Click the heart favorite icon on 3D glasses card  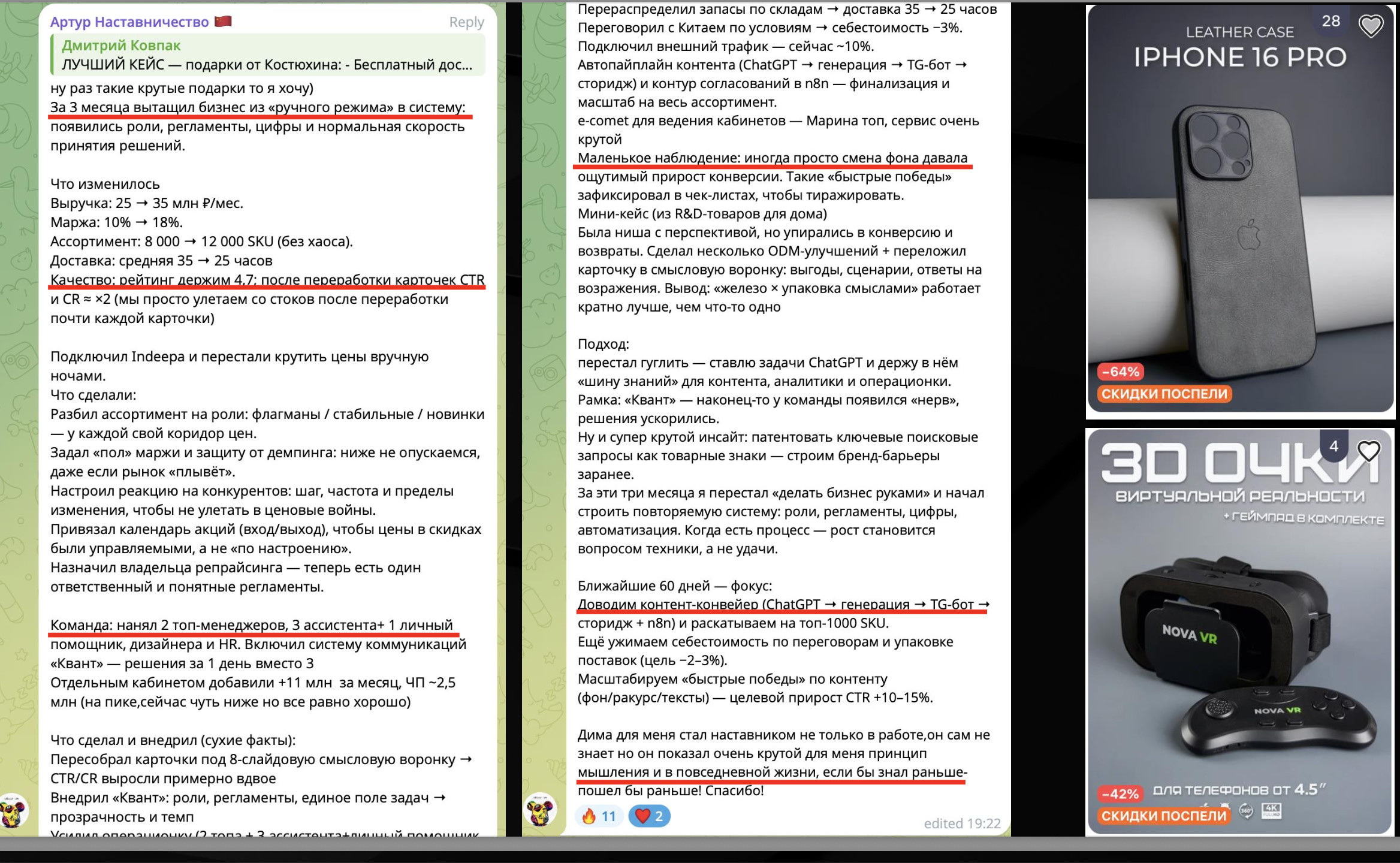(1368, 451)
